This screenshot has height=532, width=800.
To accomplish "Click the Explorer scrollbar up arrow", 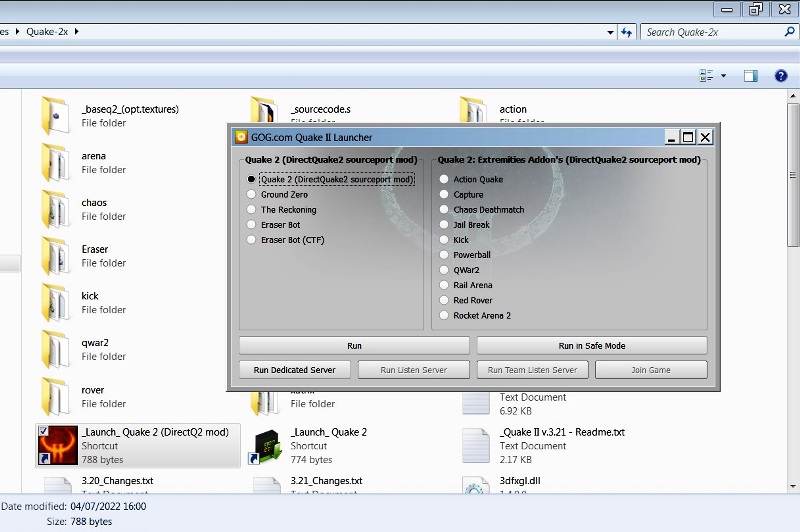I will tap(793, 96).
